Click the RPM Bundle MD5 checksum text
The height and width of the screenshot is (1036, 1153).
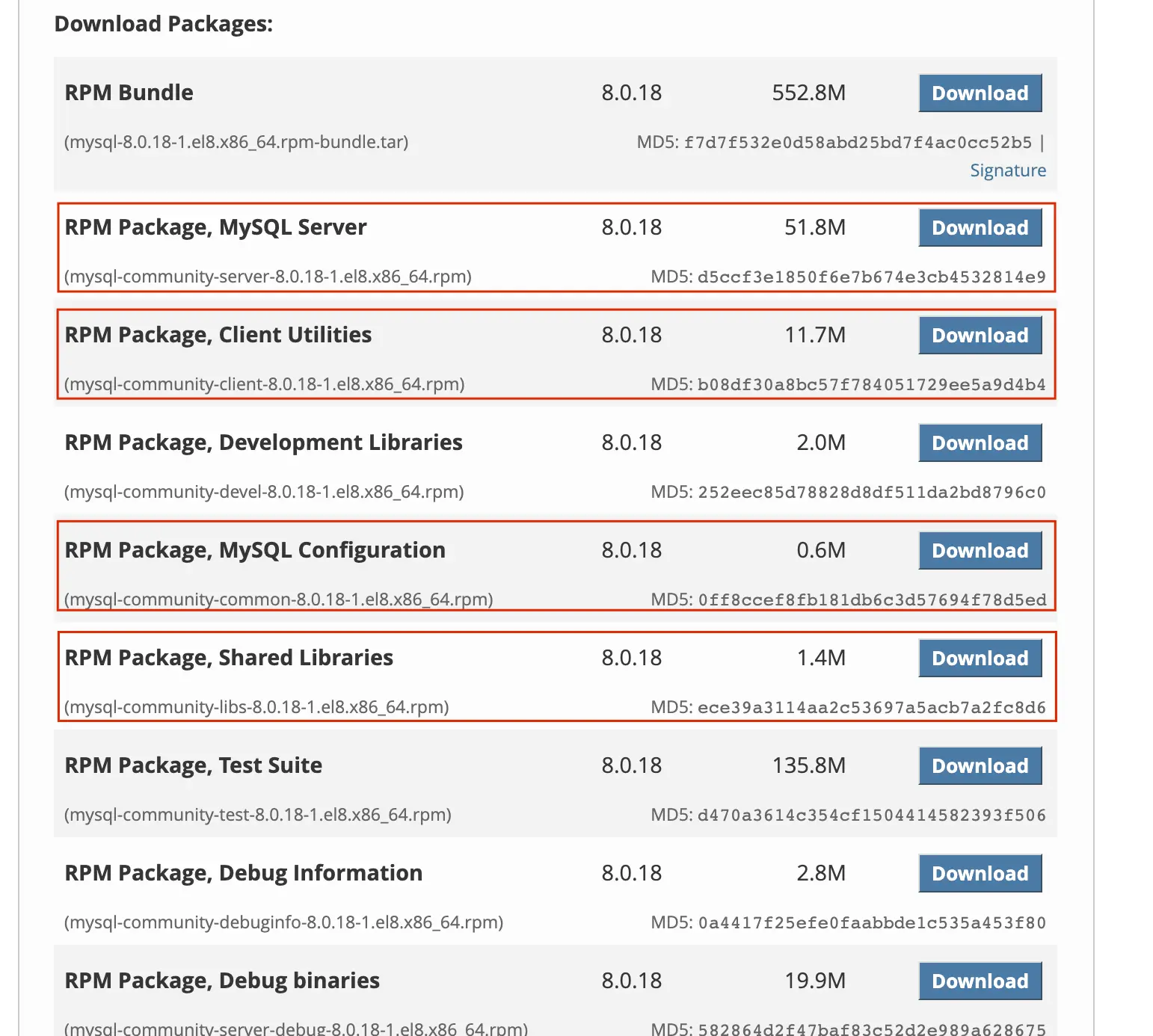click(x=857, y=143)
